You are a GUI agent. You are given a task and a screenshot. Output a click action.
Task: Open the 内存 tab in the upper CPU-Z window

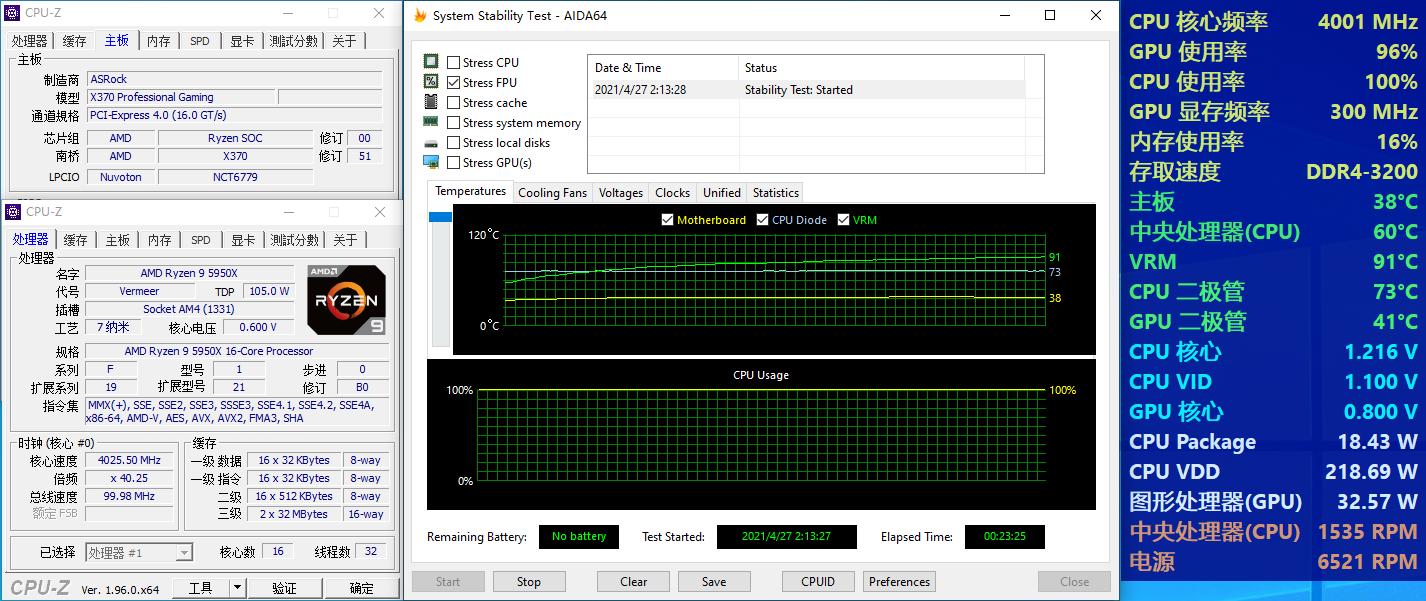tap(159, 41)
